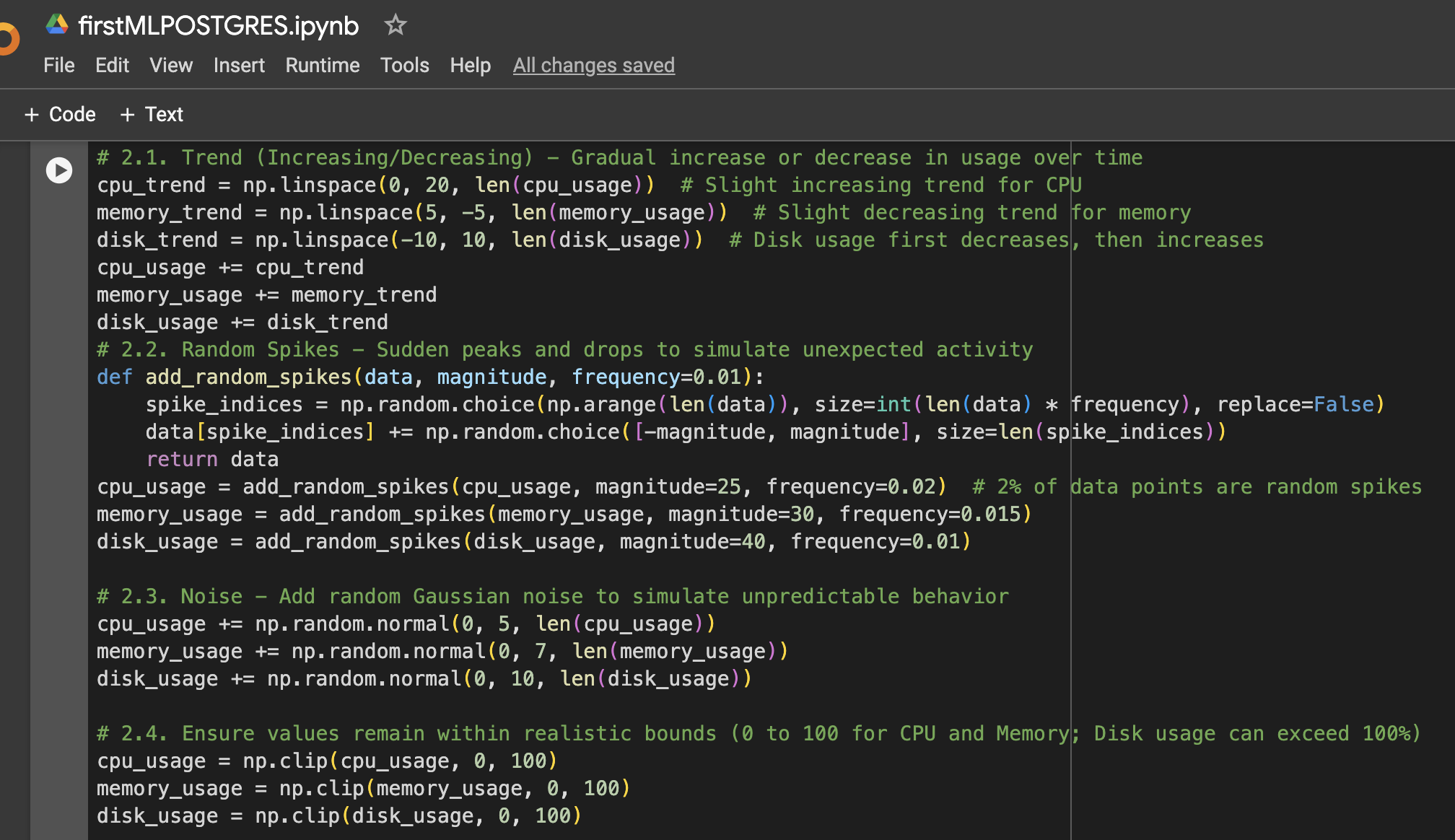Open the File menu
Screen dimensions: 1455x840
point(58,65)
